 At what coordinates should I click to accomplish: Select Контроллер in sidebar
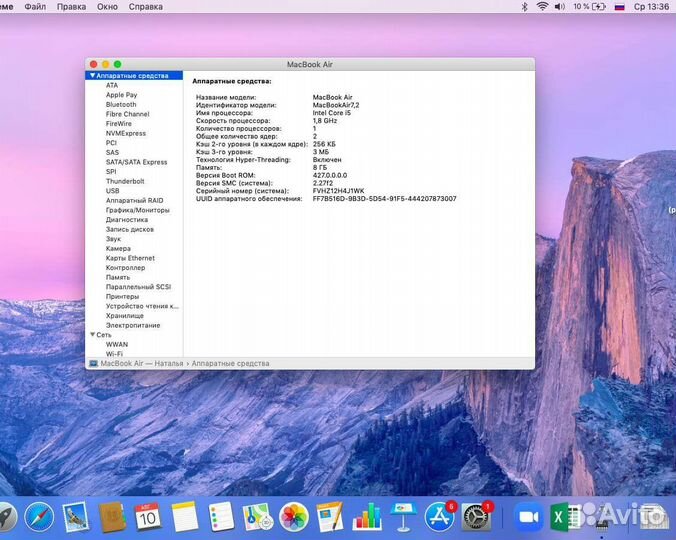tap(125, 268)
